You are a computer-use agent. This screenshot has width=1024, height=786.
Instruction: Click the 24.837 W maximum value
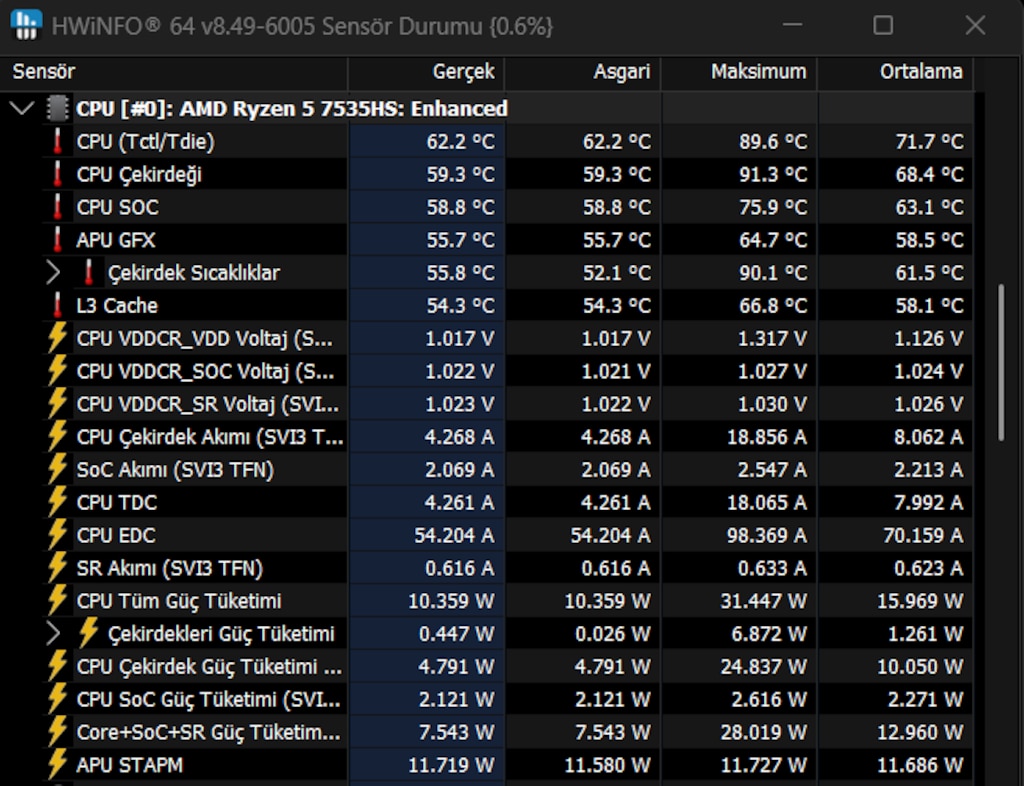coord(763,667)
